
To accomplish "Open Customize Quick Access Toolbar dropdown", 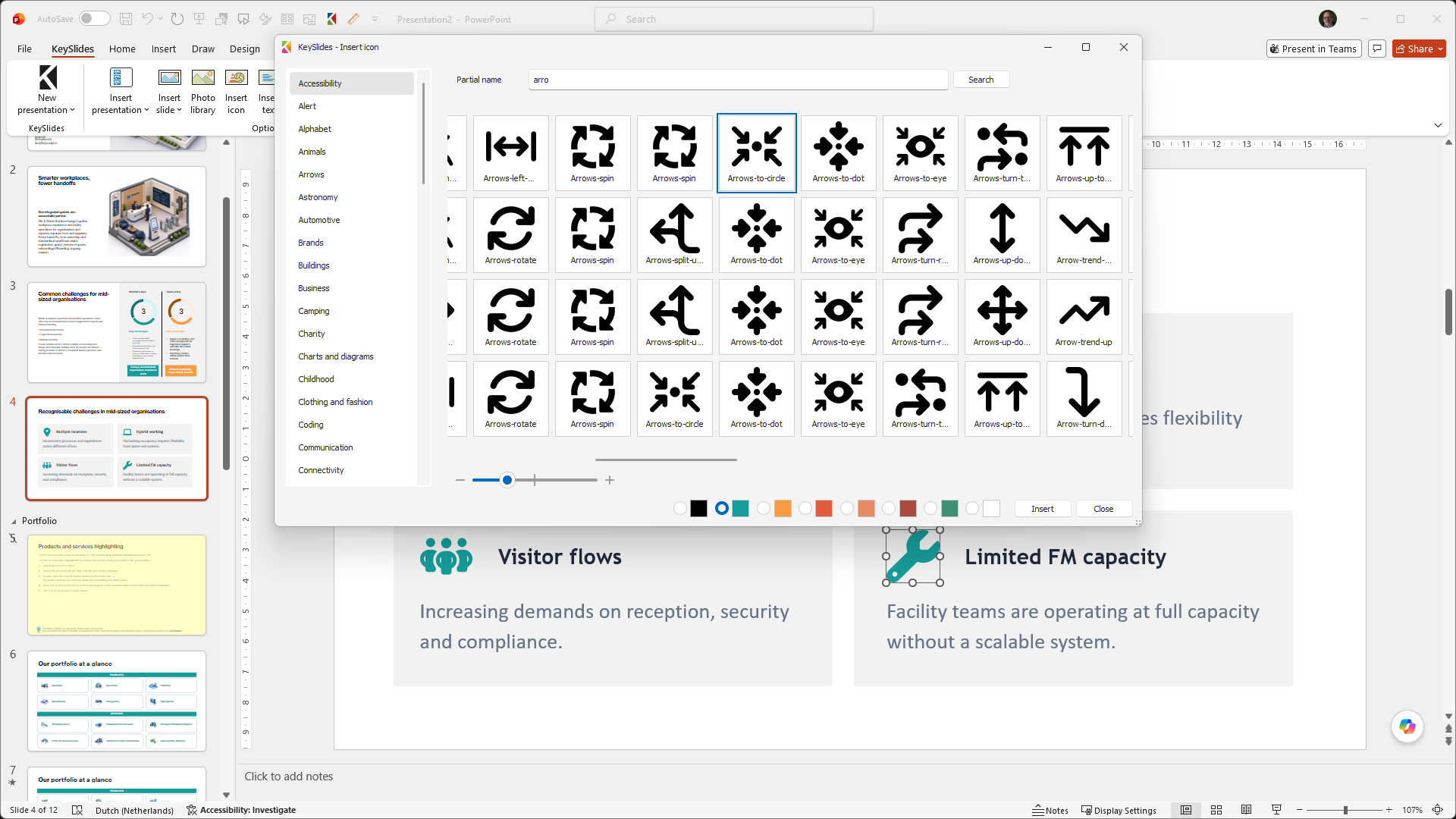I will click(x=375, y=19).
